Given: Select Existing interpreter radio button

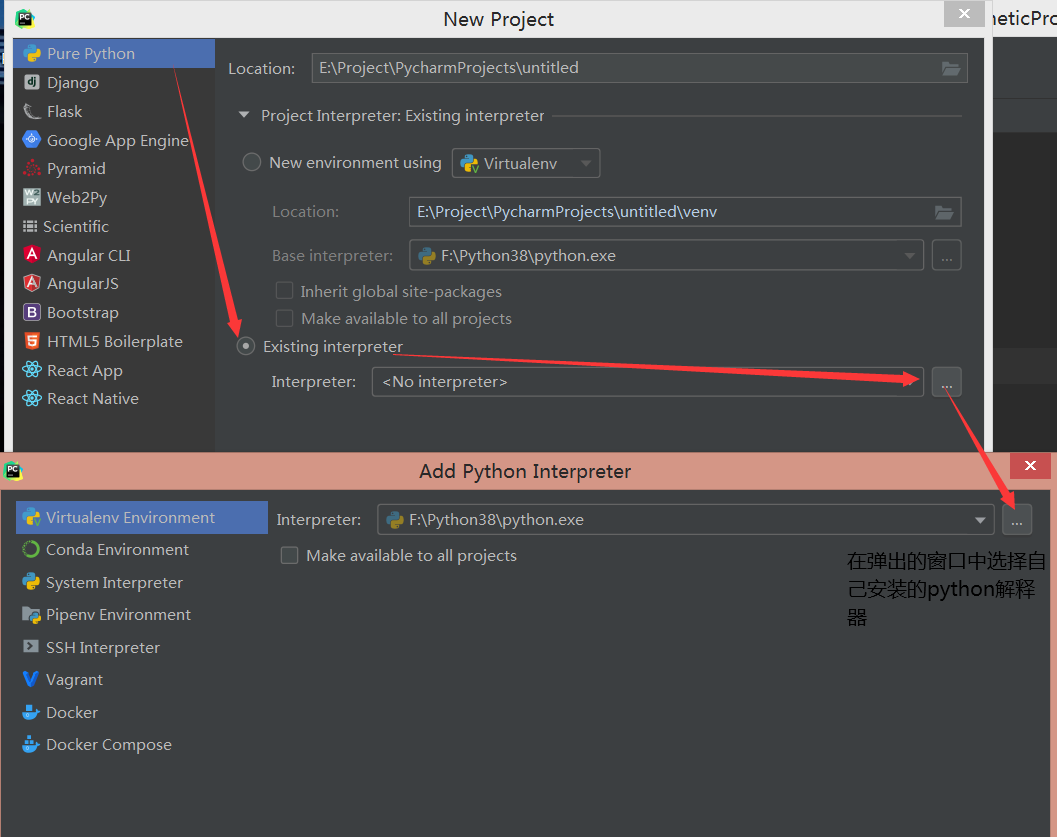Looking at the screenshot, I should [246, 346].
